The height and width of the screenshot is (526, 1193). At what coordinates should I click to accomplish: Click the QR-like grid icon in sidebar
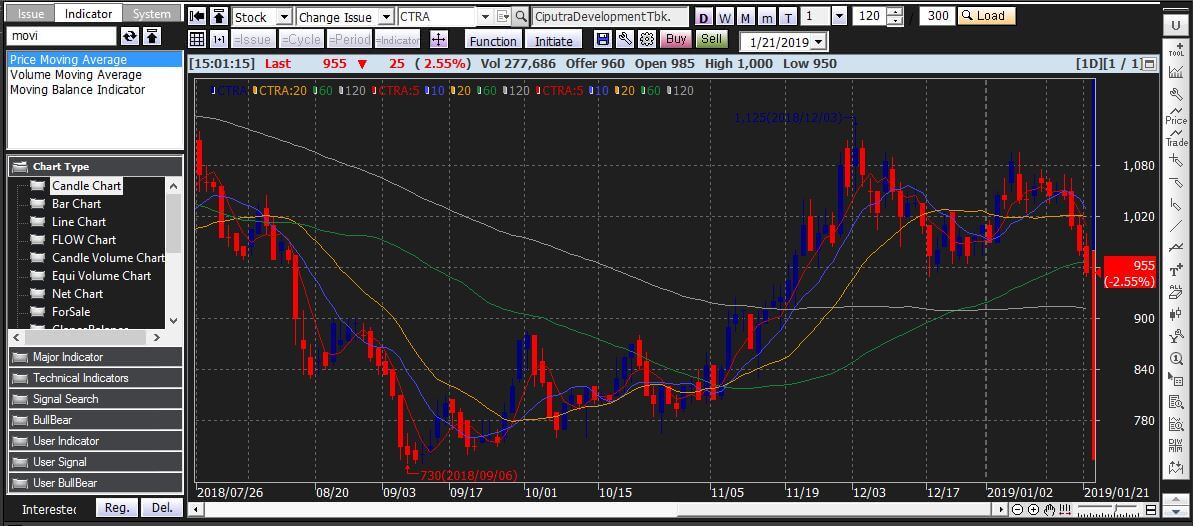(x=1176, y=445)
